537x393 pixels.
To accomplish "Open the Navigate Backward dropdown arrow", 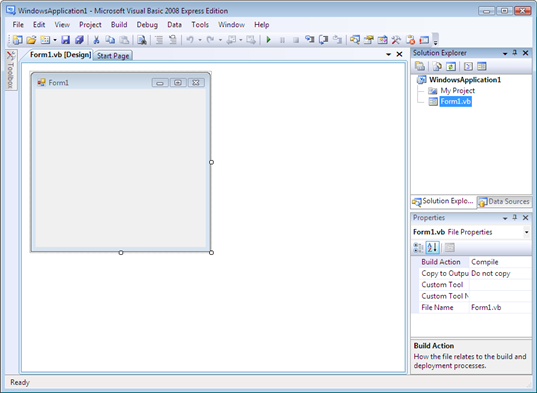I will pyautogui.click(x=241, y=40).
